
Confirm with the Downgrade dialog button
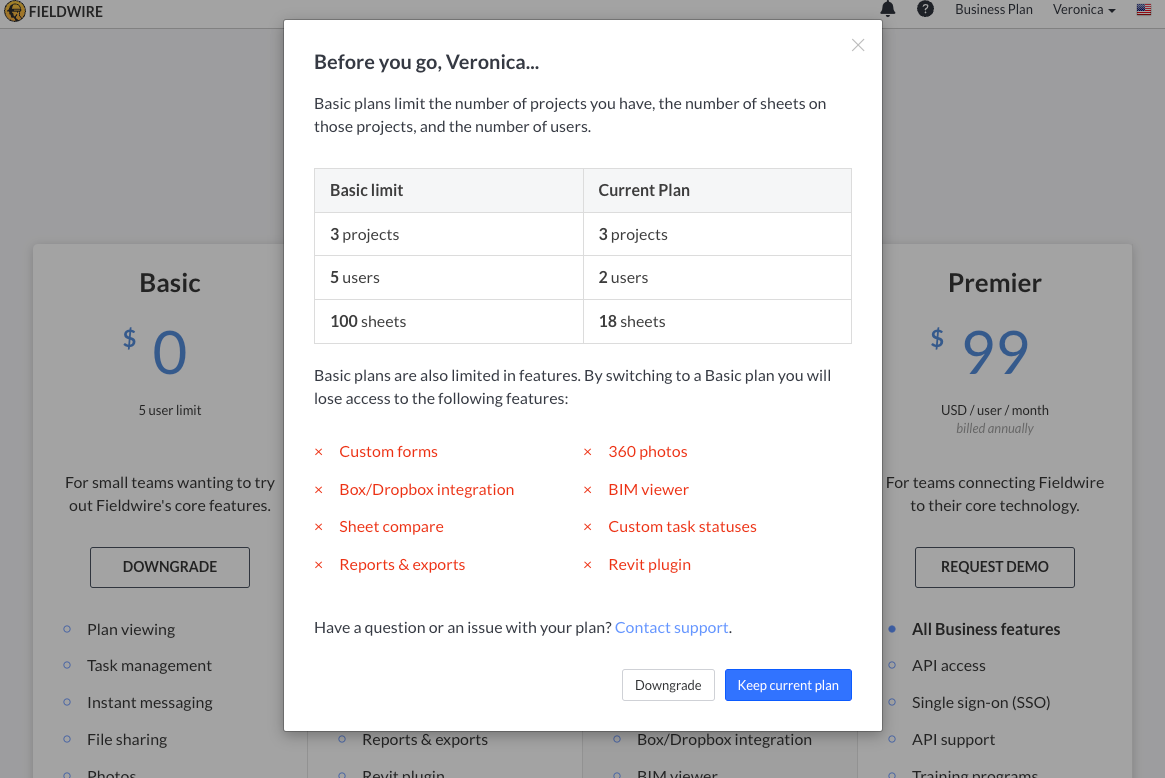pos(668,685)
